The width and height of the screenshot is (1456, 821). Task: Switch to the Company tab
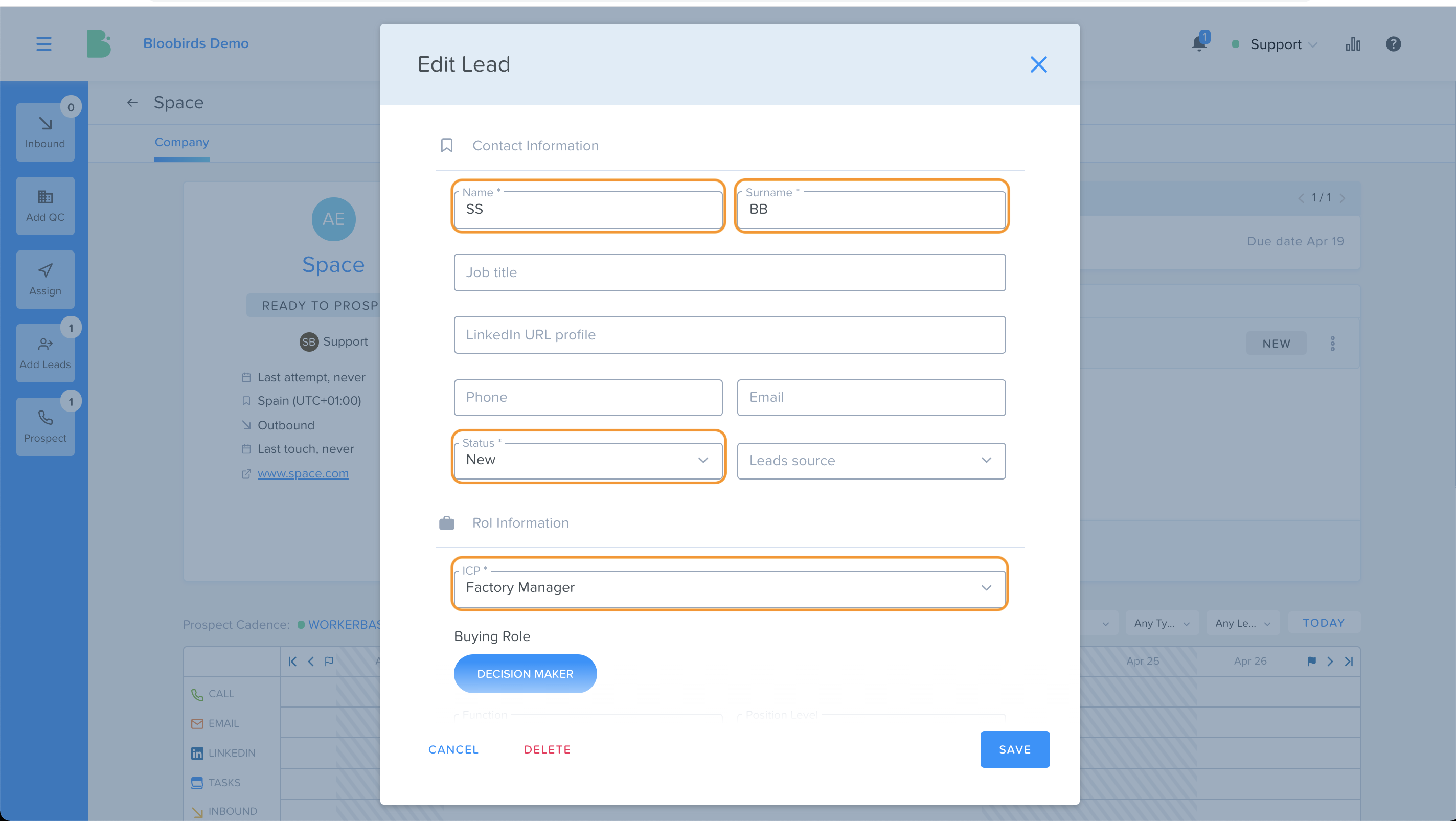pyautogui.click(x=181, y=143)
